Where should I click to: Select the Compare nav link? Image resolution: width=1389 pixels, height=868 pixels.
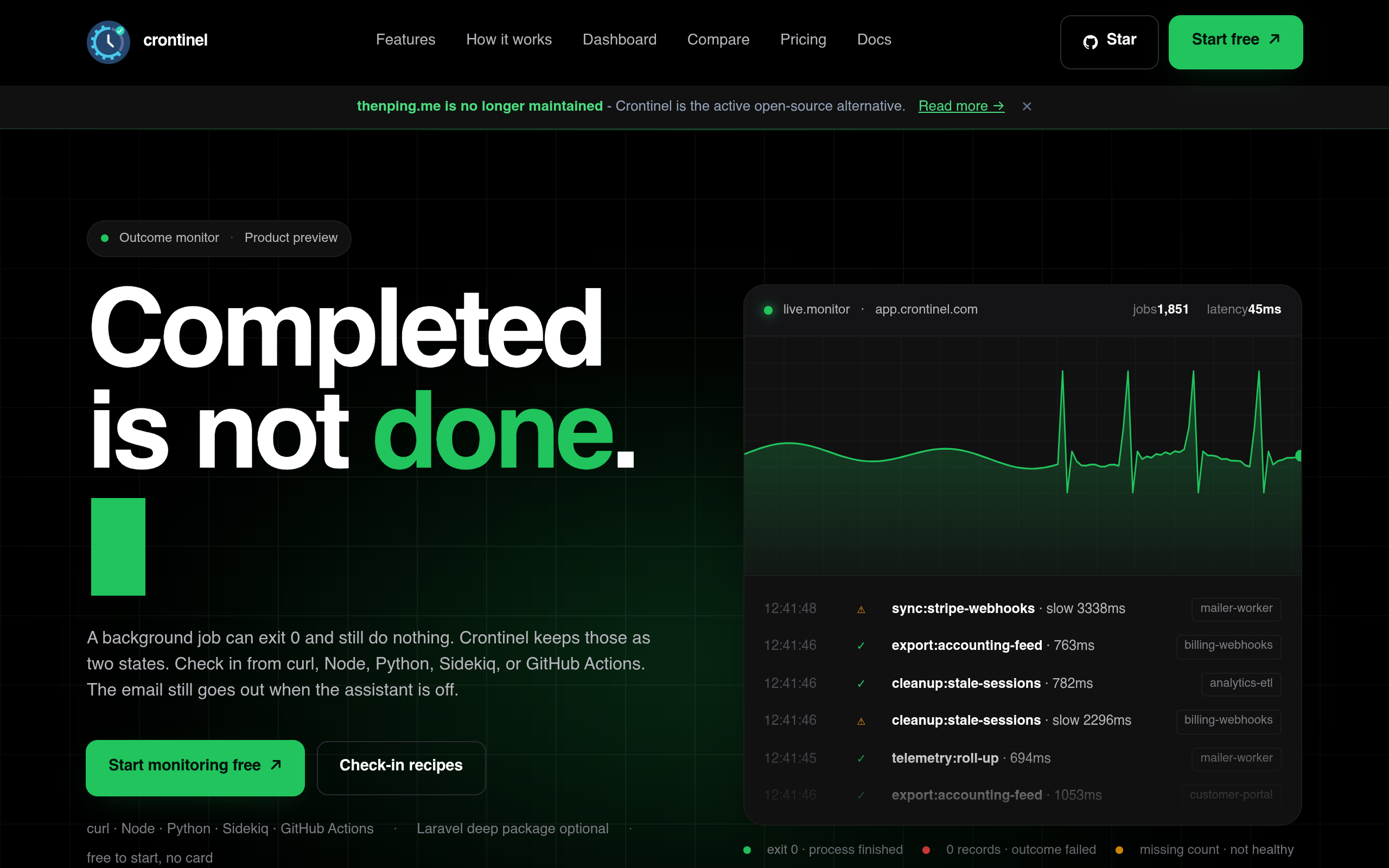click(x=718, y=40)
